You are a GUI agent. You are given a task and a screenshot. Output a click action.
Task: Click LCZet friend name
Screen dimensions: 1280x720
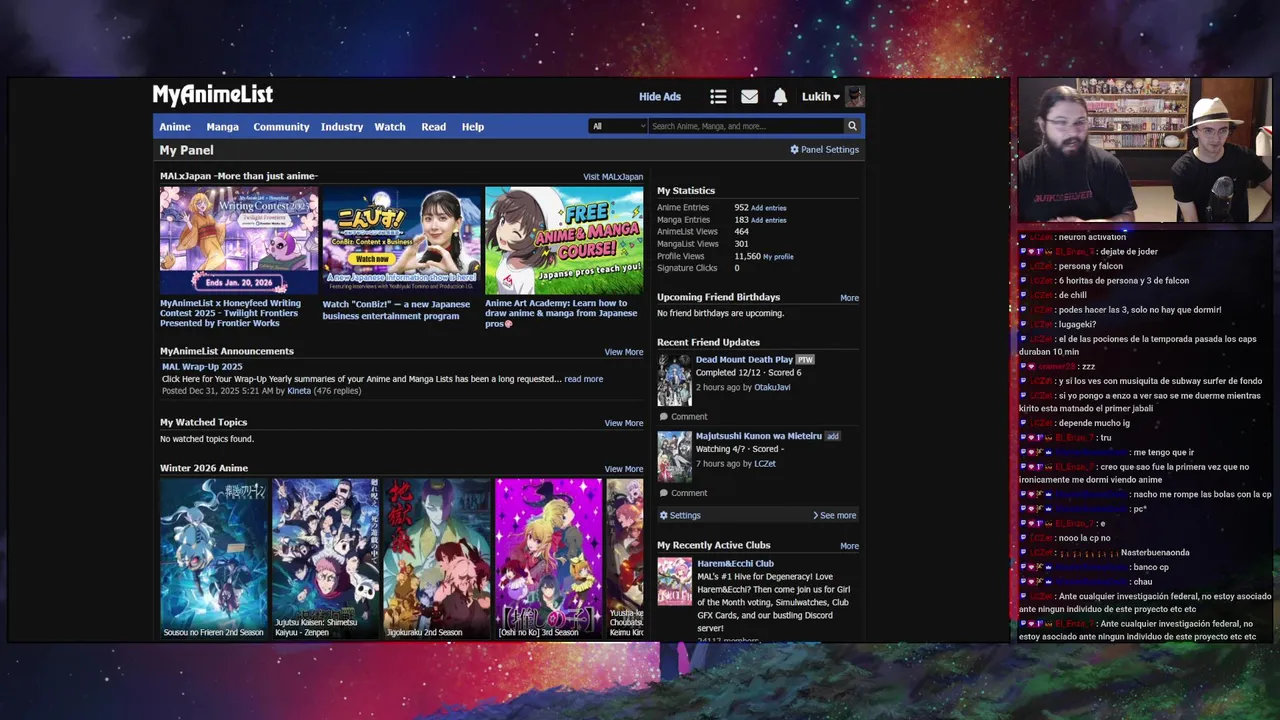(764, 464)
